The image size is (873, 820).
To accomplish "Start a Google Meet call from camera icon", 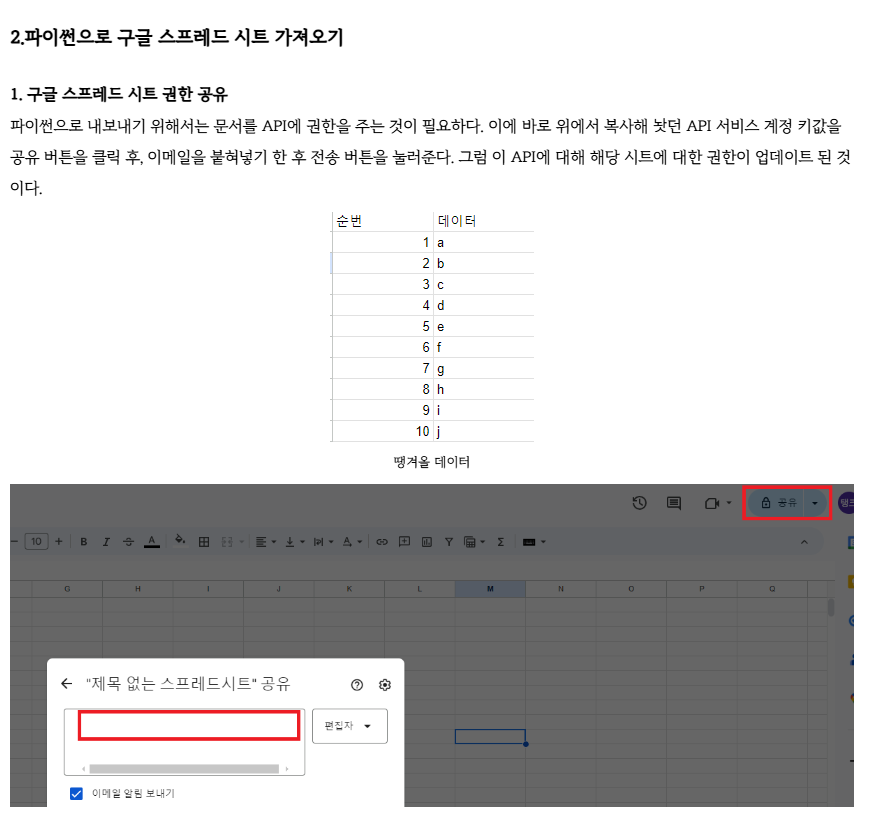I will point(711,504).
